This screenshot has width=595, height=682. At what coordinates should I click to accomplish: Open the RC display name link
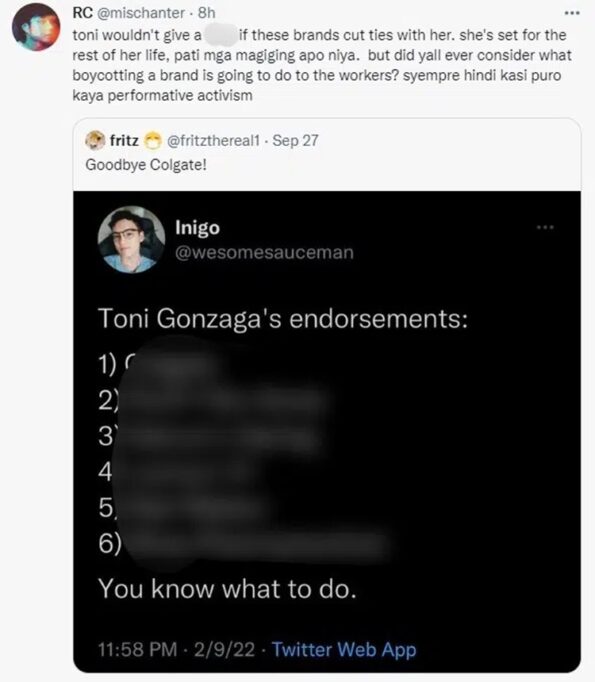83,13
